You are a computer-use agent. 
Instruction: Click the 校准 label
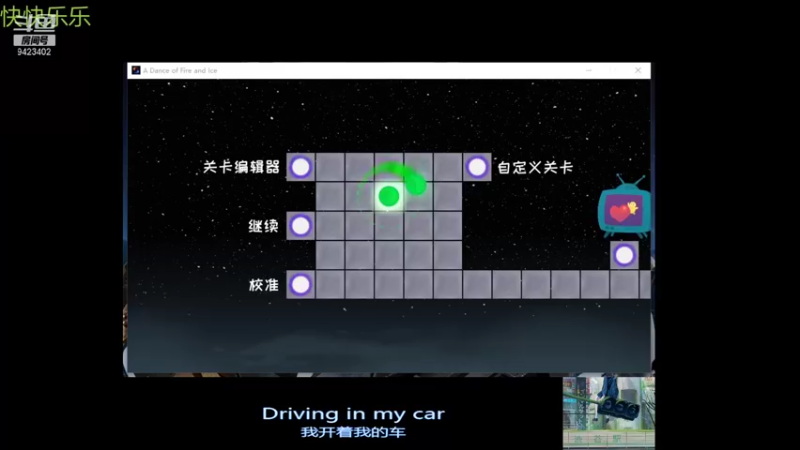[x=264, y=285]
